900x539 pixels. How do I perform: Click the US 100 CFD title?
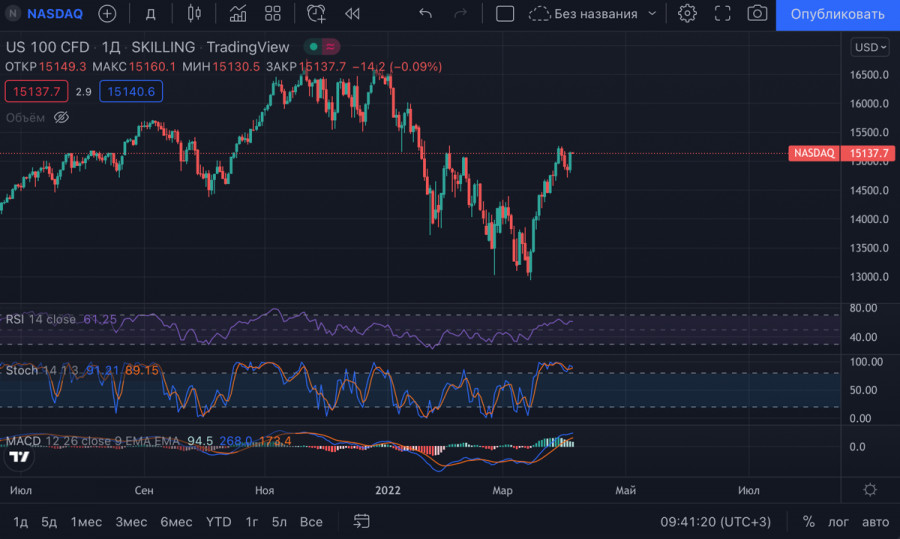(48, 47)
